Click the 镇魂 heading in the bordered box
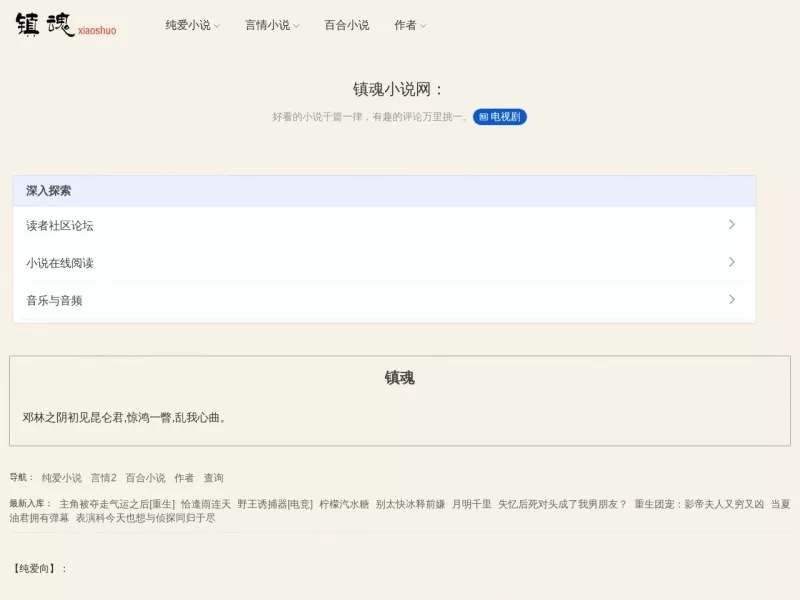800x600 pixels. click(399, 378)
